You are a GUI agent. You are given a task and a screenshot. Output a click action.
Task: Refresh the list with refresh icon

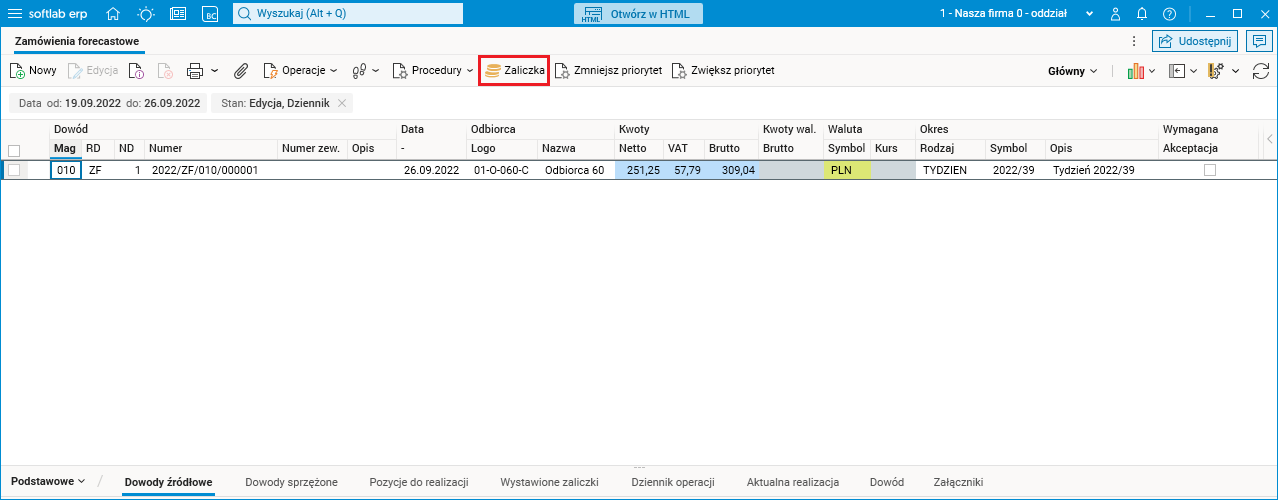(x=1261, y=71)
